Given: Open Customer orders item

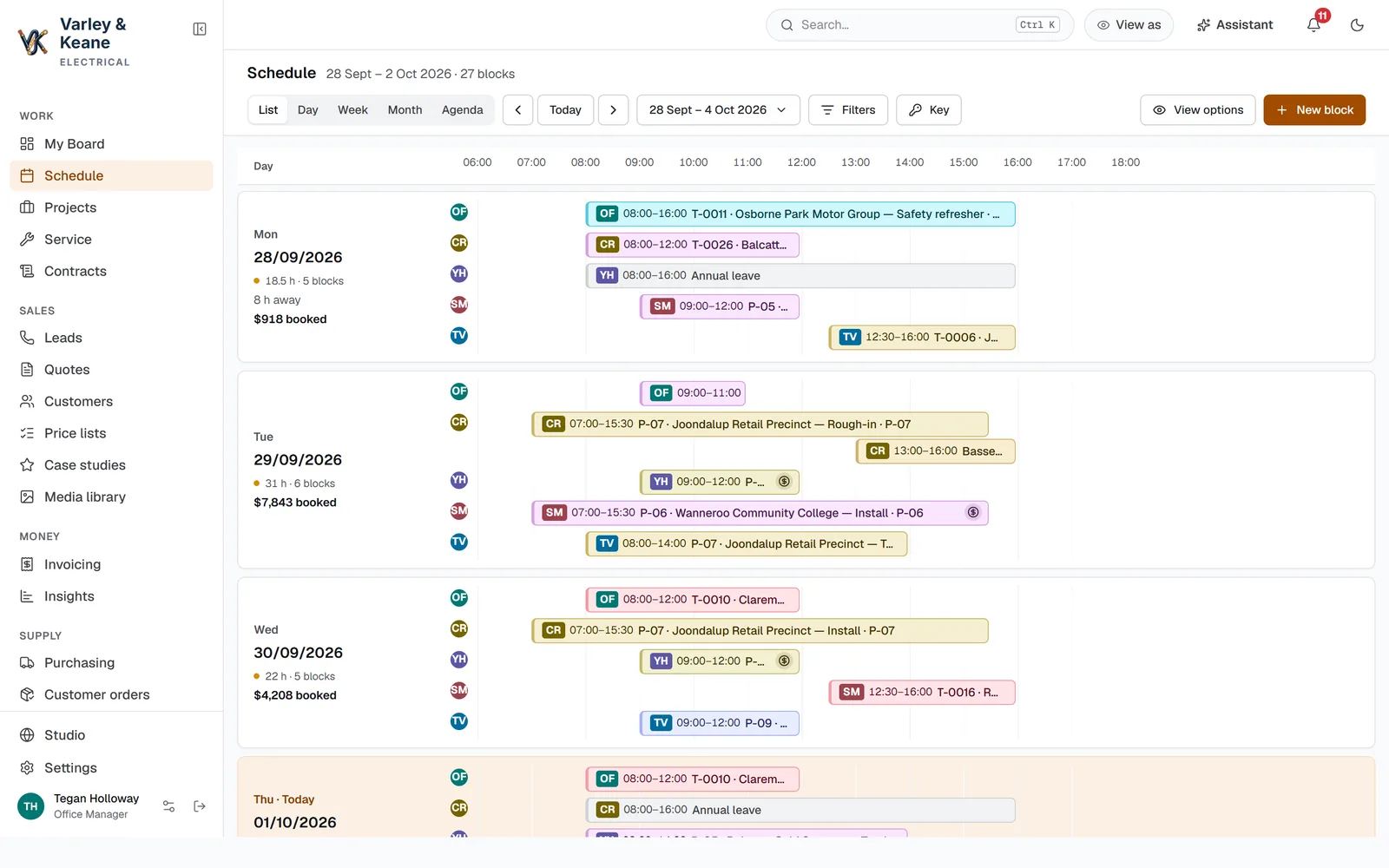Looking at the screenshot, I should (x=111, y=694).
